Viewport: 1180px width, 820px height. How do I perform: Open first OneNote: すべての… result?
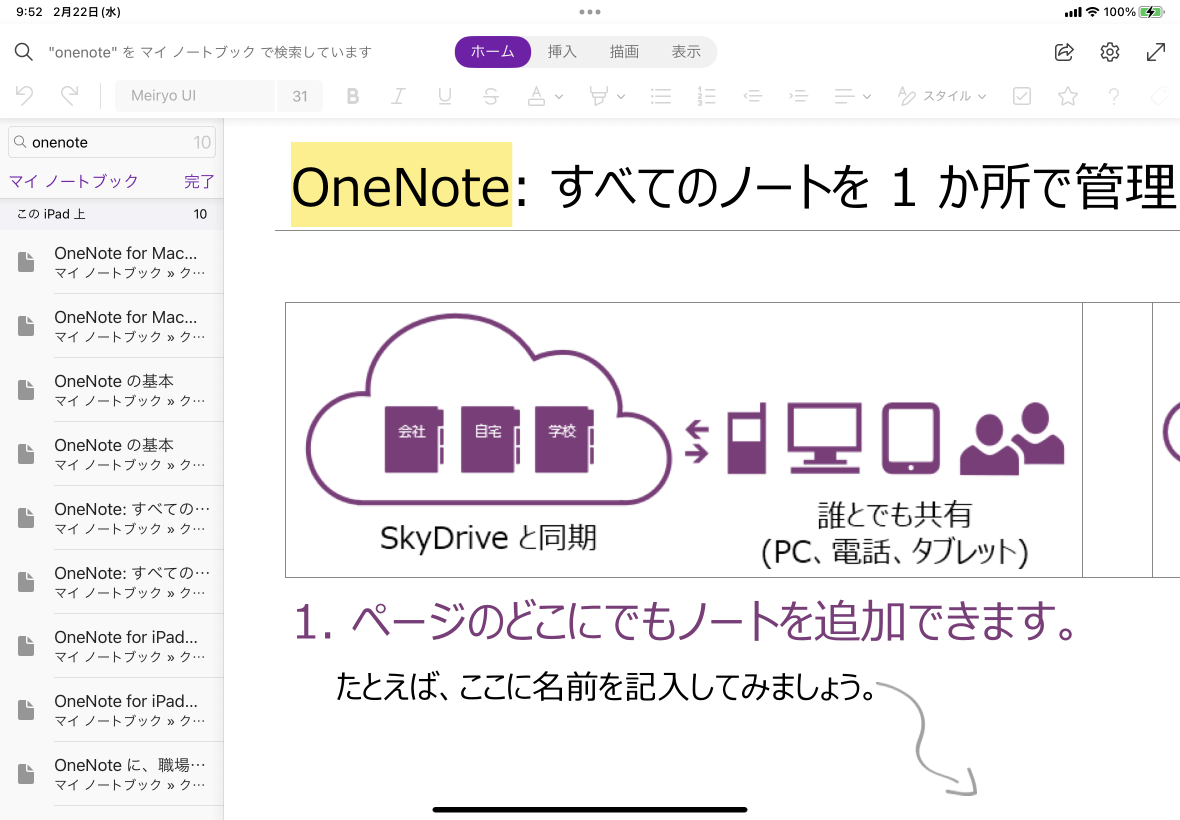pos(112,518)
